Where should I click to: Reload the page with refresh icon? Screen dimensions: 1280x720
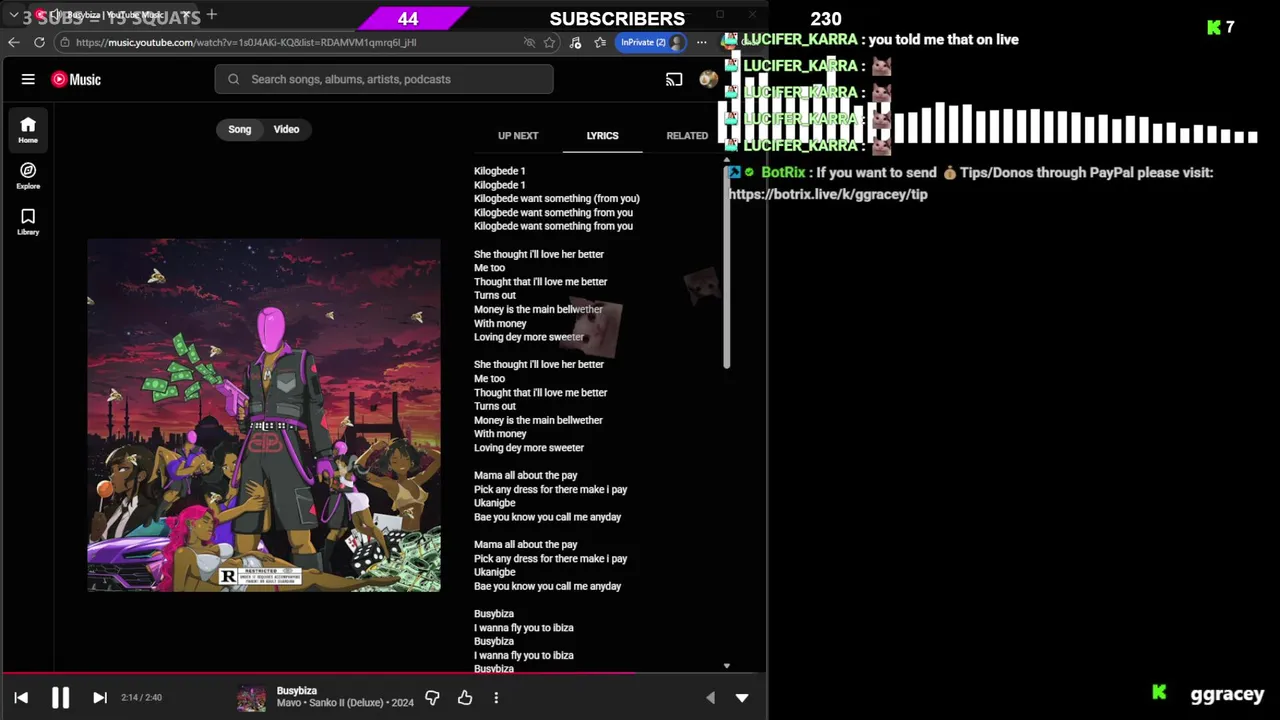(x=39, y=42)
